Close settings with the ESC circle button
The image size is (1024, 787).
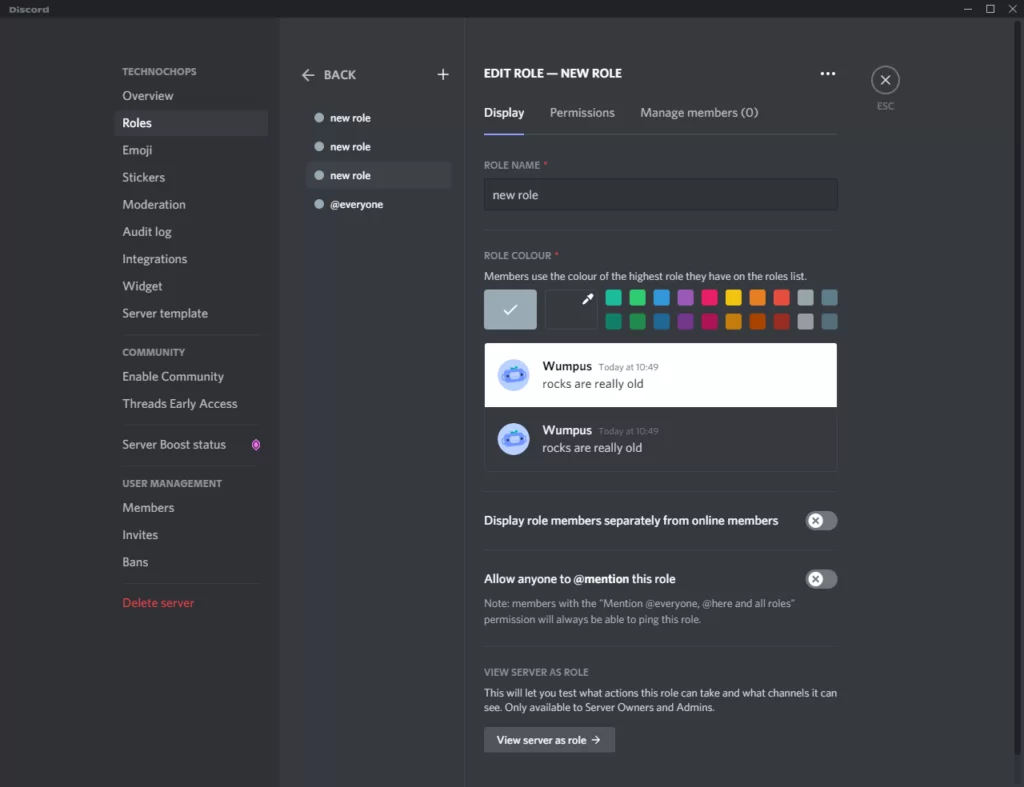pyautogui.click(x=885, y=80)
